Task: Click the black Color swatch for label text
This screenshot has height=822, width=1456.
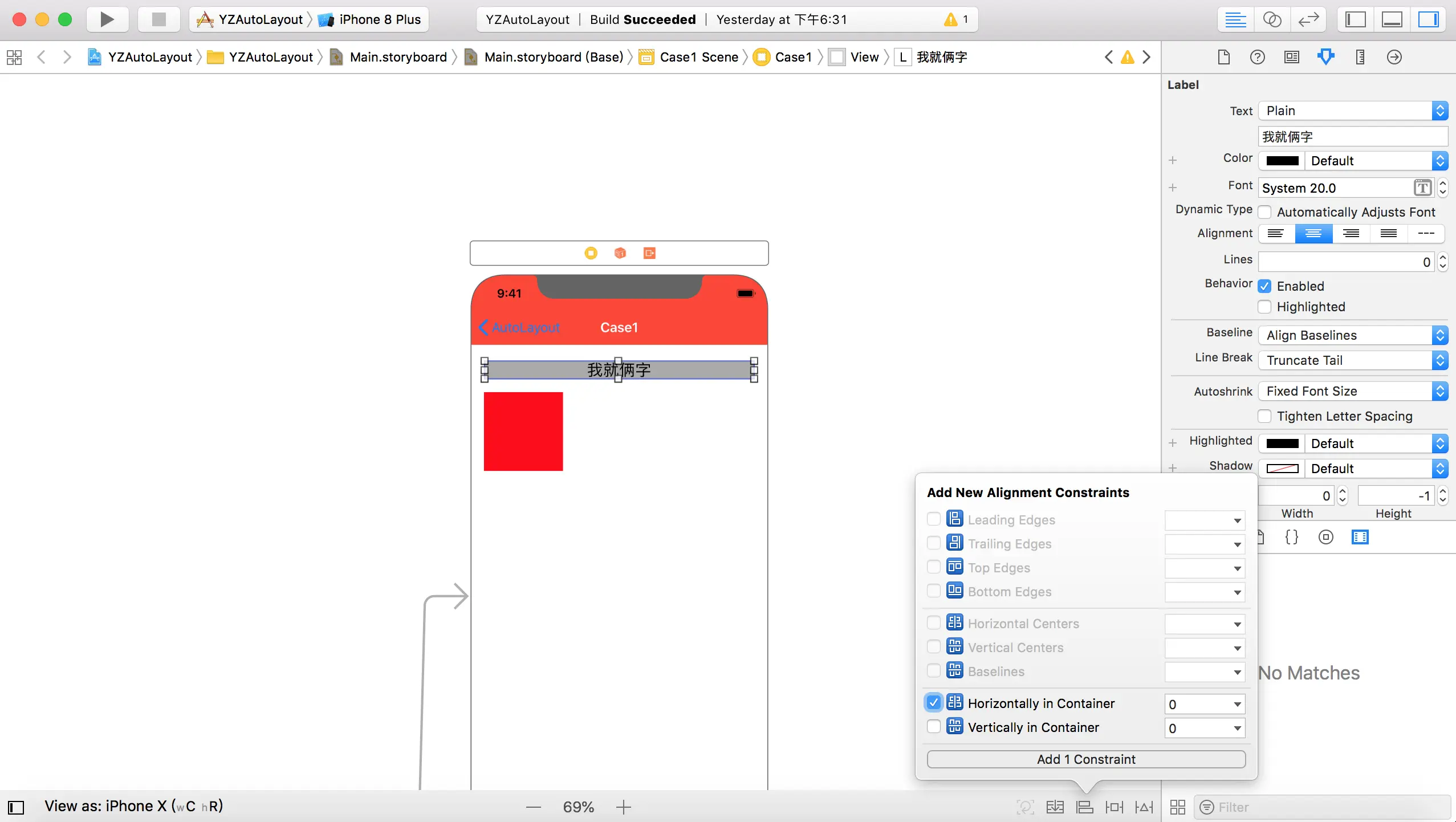Action: [1282, 161]
